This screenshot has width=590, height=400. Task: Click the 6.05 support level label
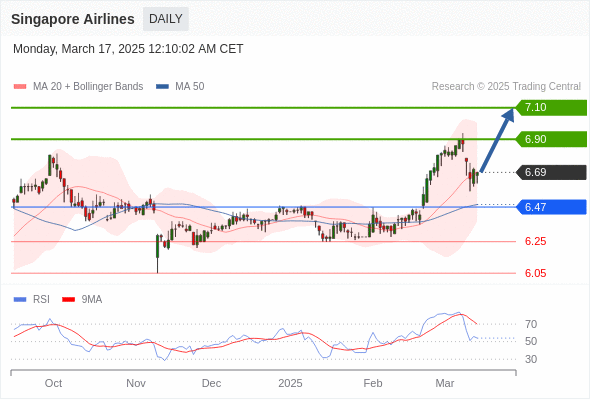535,273
